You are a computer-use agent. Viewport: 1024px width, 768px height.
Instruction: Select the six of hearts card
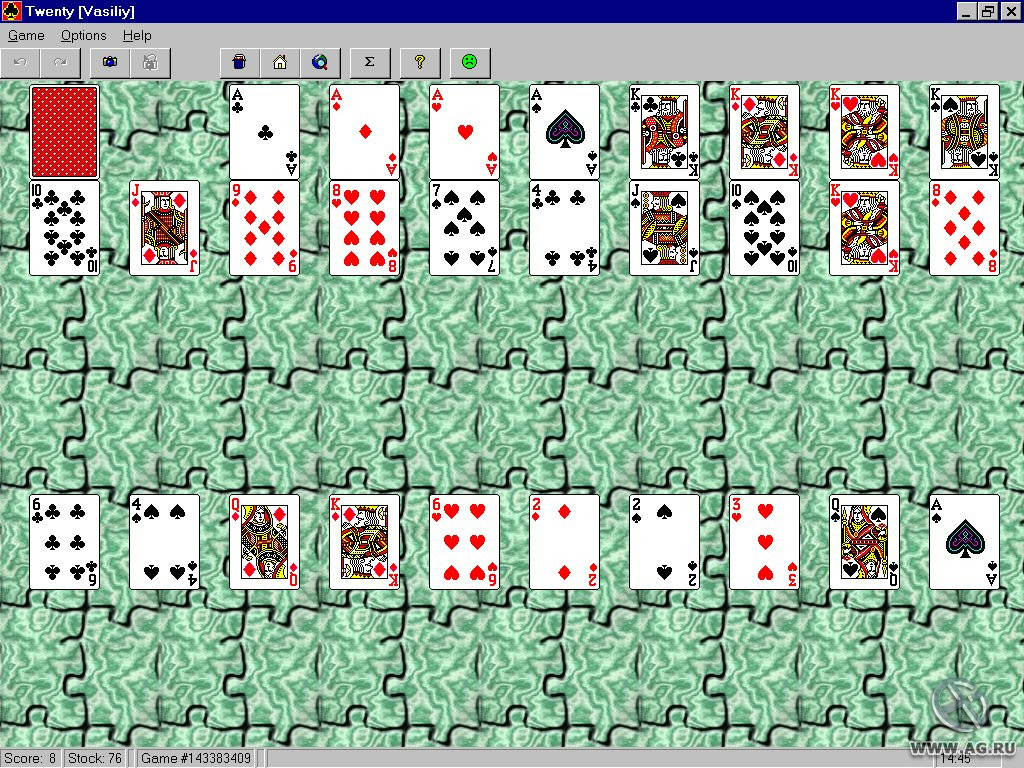[464, 542]
